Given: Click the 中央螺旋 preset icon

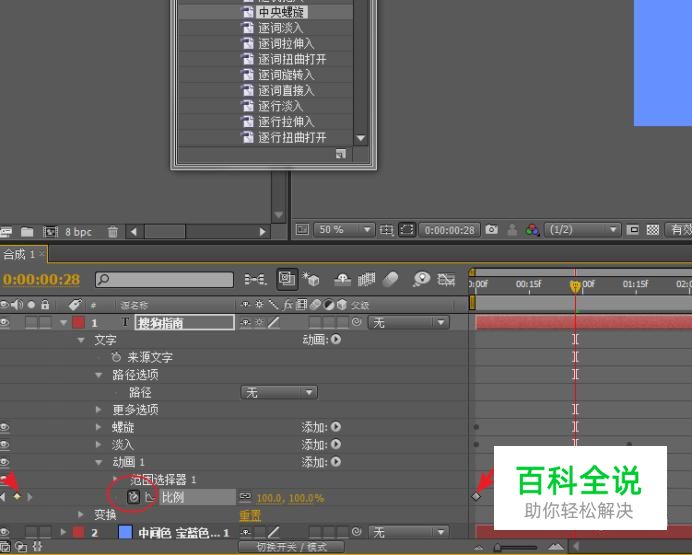Looking at the screenshot, I should (x=247, y=12).
